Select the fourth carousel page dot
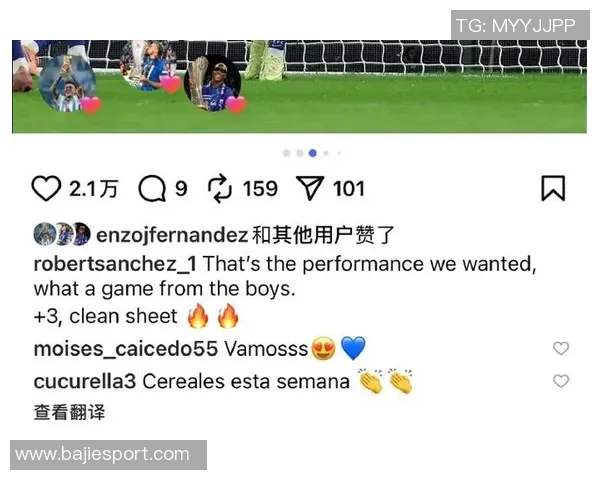This screenshot has height=480, width=600. (x=326, y=153)
